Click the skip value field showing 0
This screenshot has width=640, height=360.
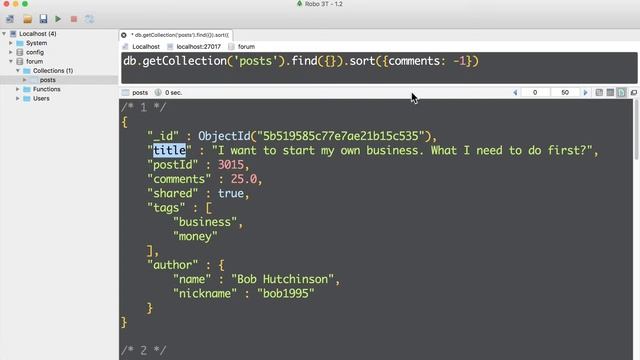click(535, 93)
